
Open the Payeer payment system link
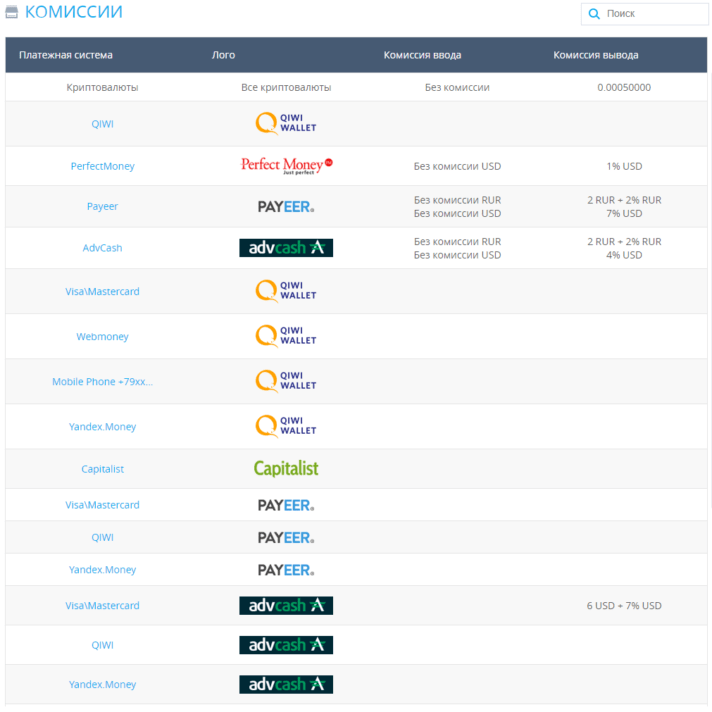[102, 206]
